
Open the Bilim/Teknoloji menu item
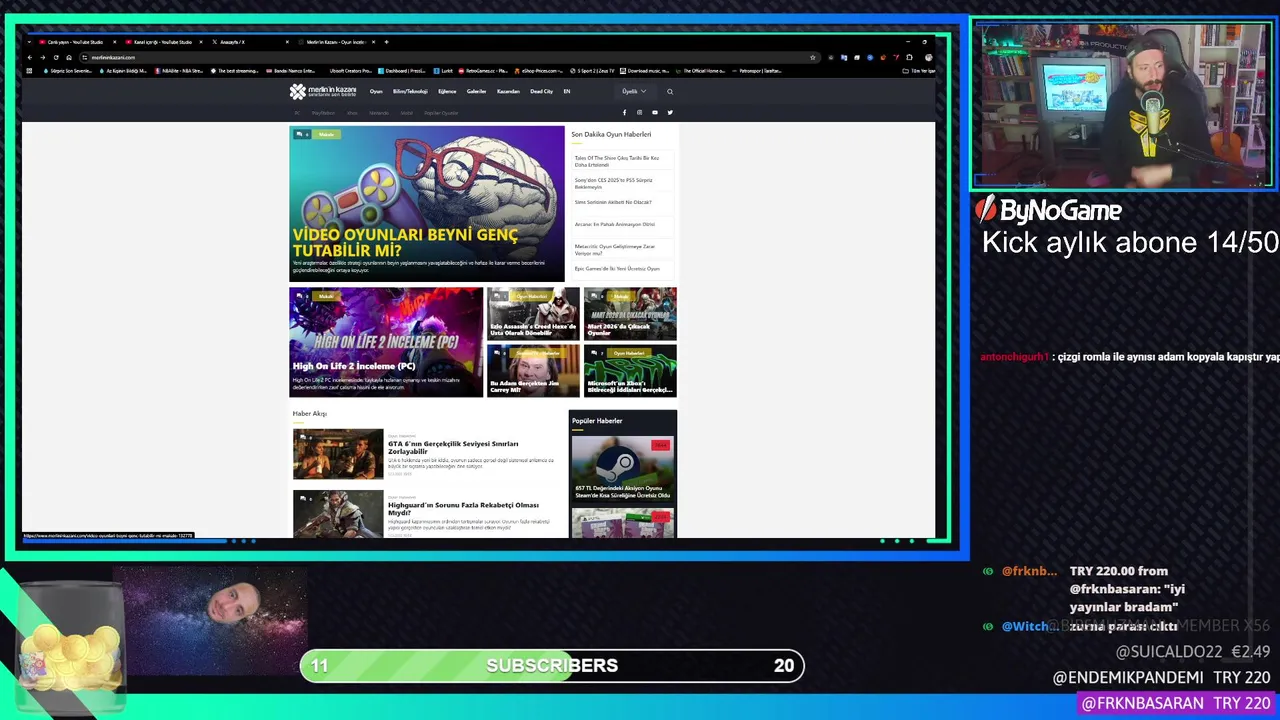410,91
